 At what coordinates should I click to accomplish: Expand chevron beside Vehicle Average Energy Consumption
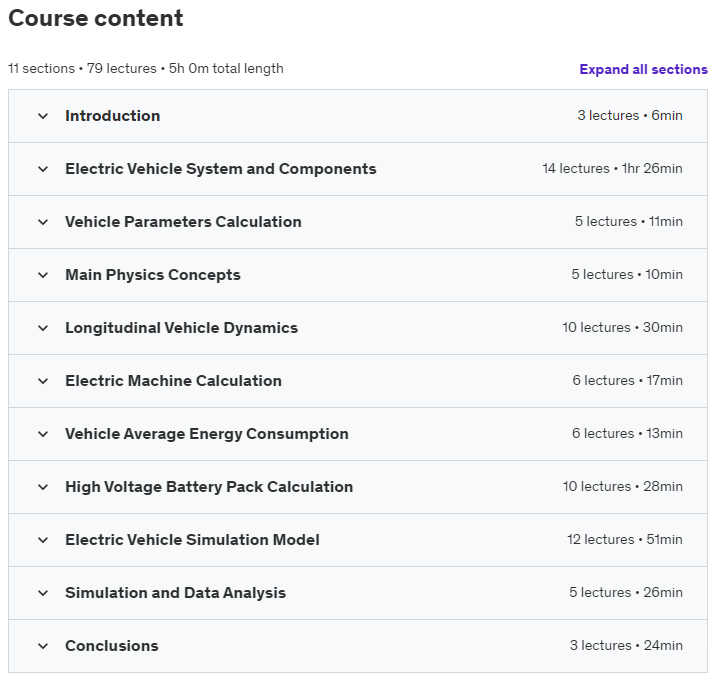43,434
